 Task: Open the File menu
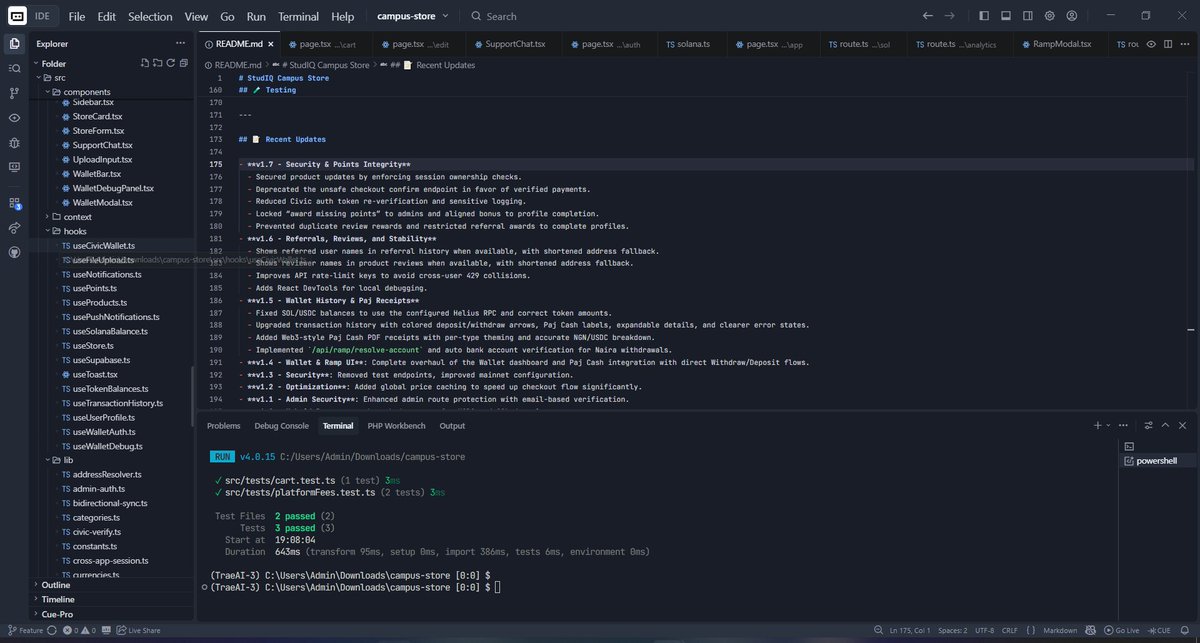(76, 16)
